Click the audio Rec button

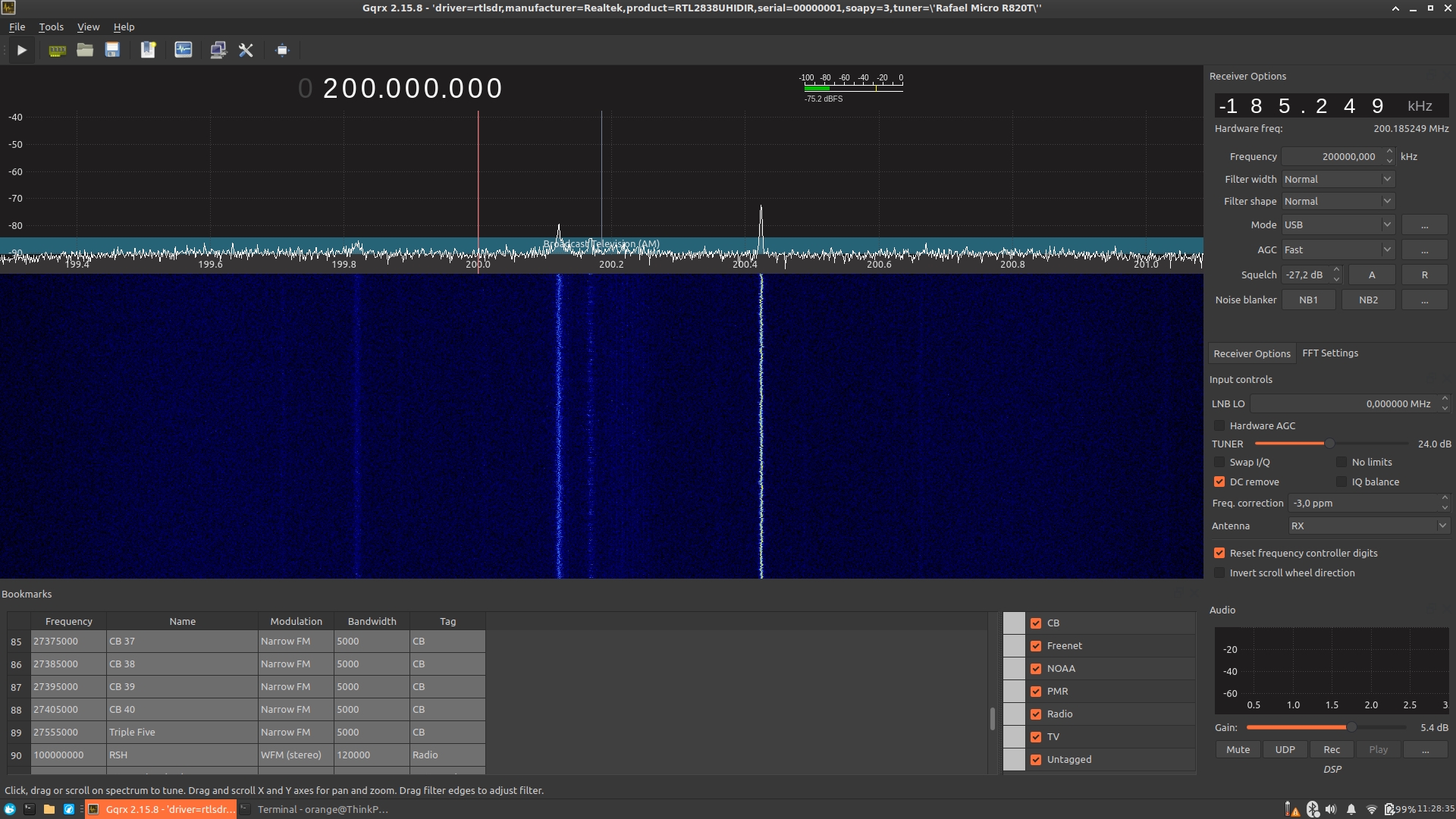pos(1332,750)
